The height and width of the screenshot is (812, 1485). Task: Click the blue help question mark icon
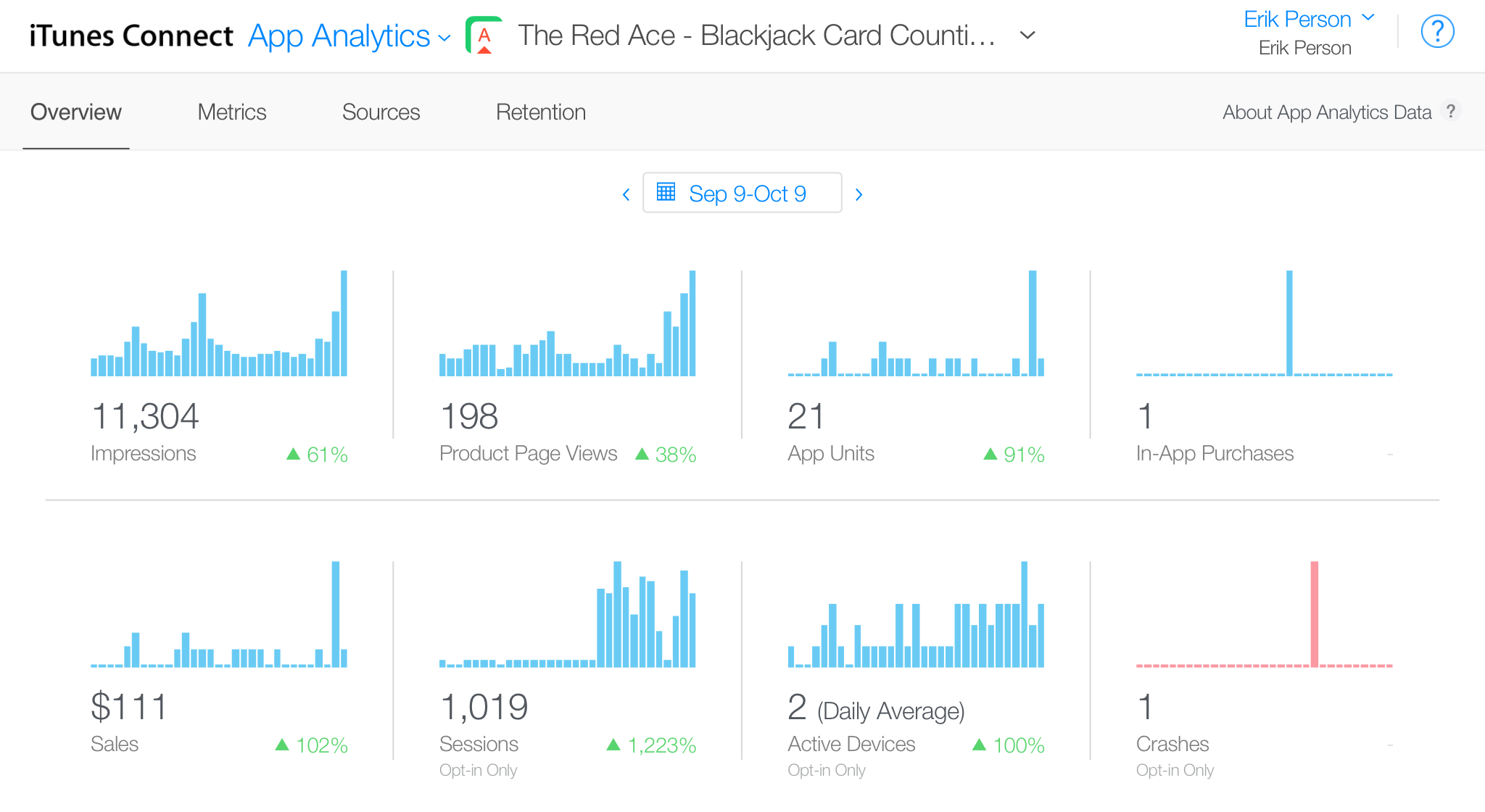1437,32
